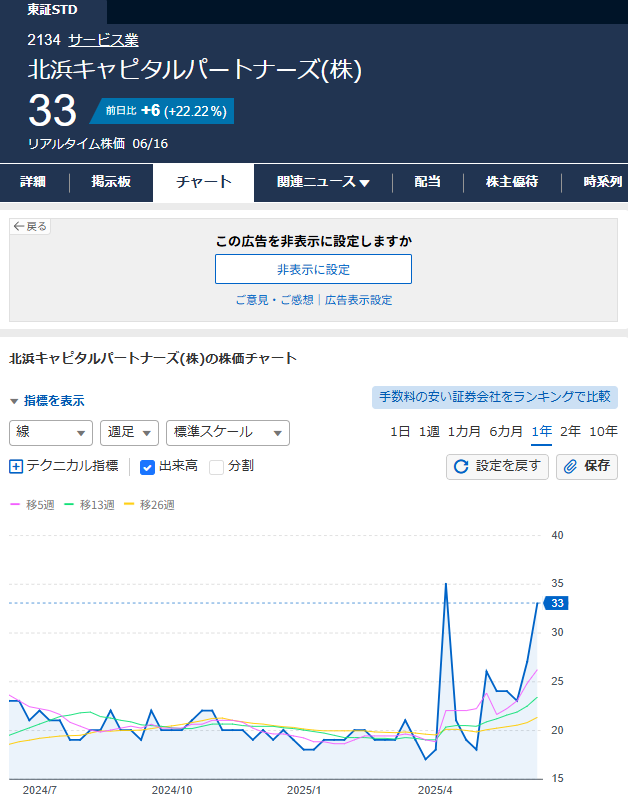The height and width of the screenshot is (801, 628).
Task: Select the 2年 time range
Action: coord(570,432)
